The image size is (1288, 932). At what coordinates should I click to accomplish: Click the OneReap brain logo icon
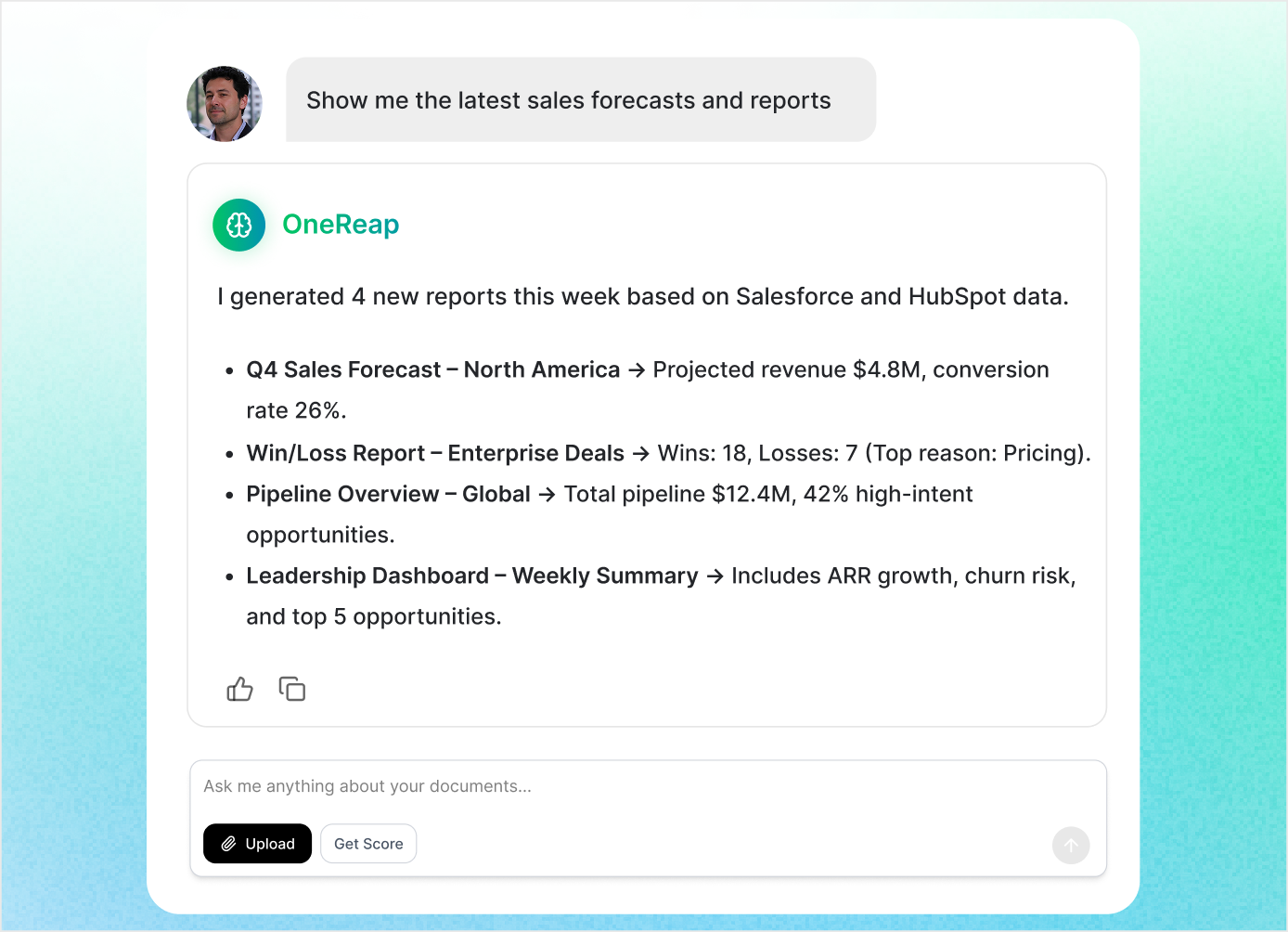click(239, 225)
